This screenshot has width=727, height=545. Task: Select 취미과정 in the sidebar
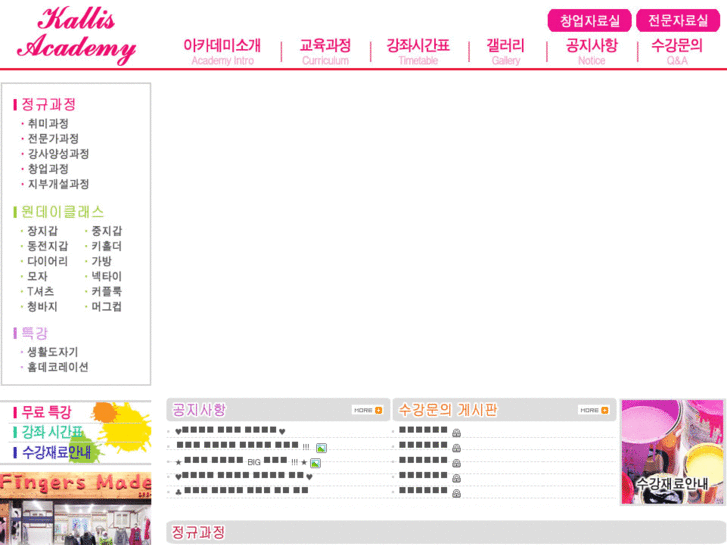click(48, 123)
